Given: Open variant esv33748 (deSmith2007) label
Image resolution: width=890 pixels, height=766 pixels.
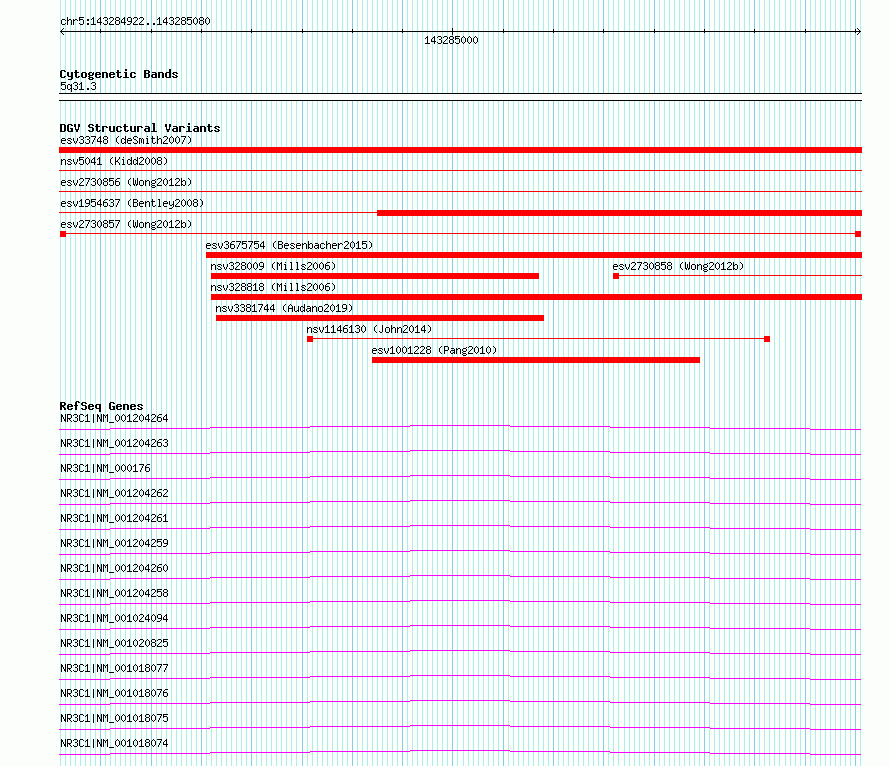Looking at the screenshot, I should 126,140.
